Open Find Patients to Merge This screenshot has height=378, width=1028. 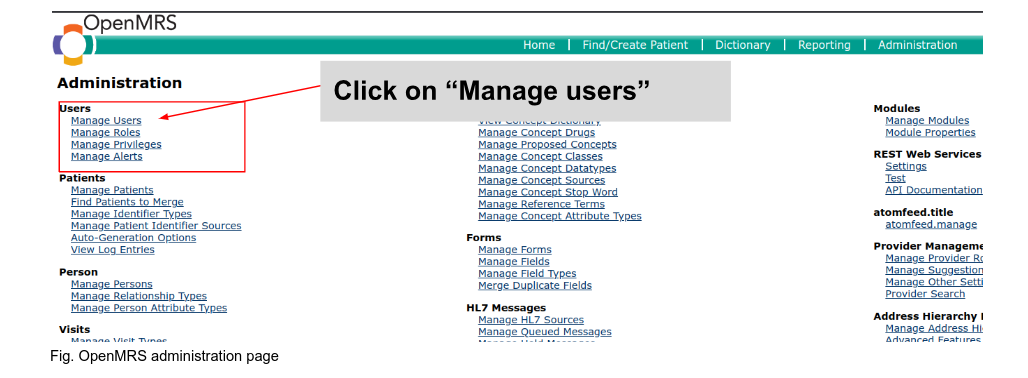(x=127, y=202)
